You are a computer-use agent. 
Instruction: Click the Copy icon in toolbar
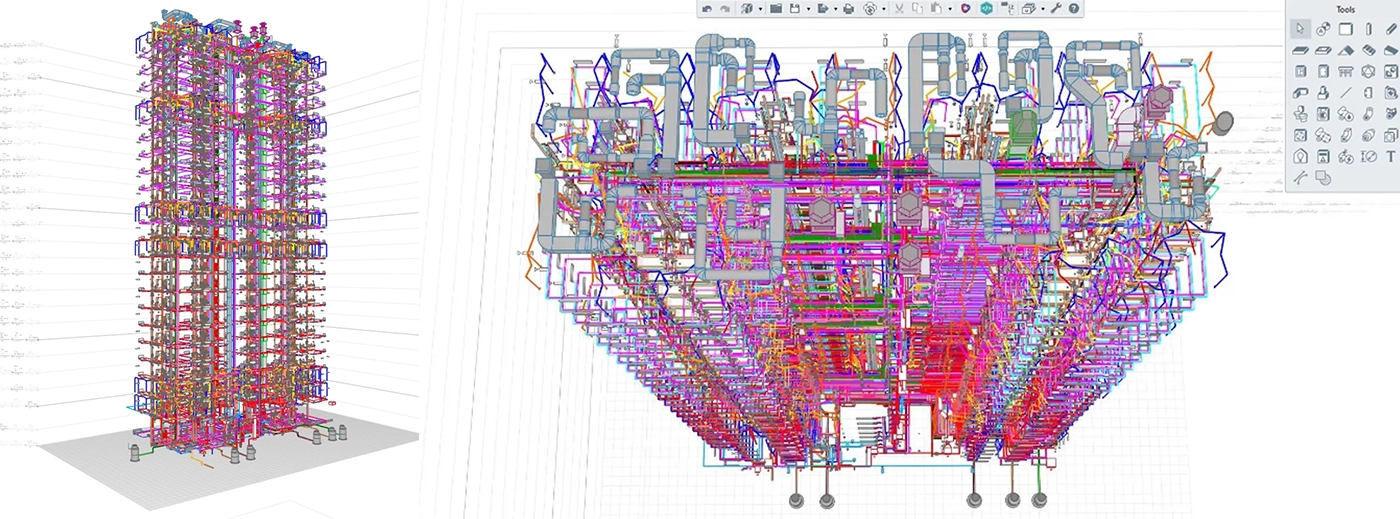pyautogui.click(x=917, y=9)
